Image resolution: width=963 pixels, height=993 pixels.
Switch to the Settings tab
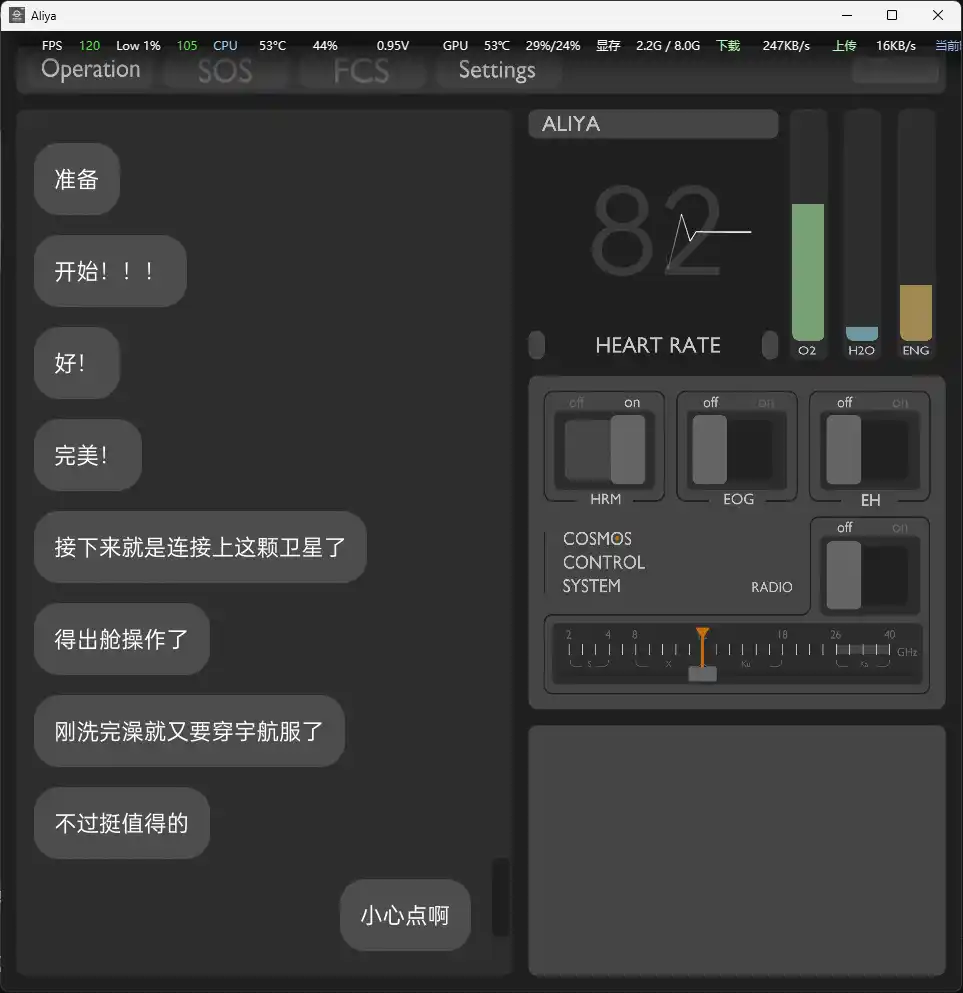point(496,70)
